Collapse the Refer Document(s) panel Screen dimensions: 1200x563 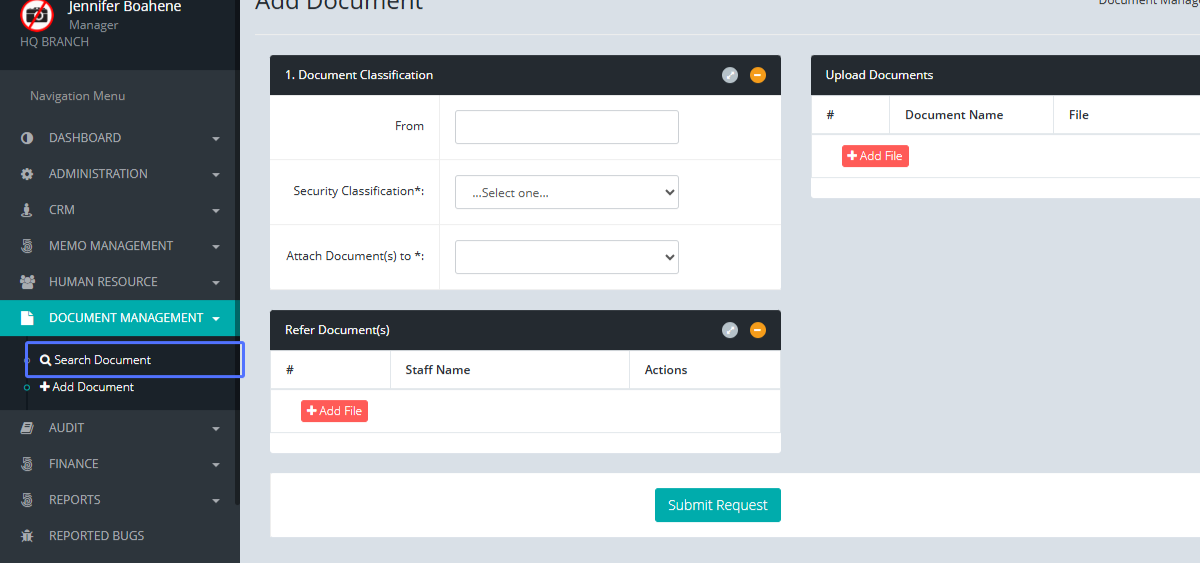(x=758, y=330)
